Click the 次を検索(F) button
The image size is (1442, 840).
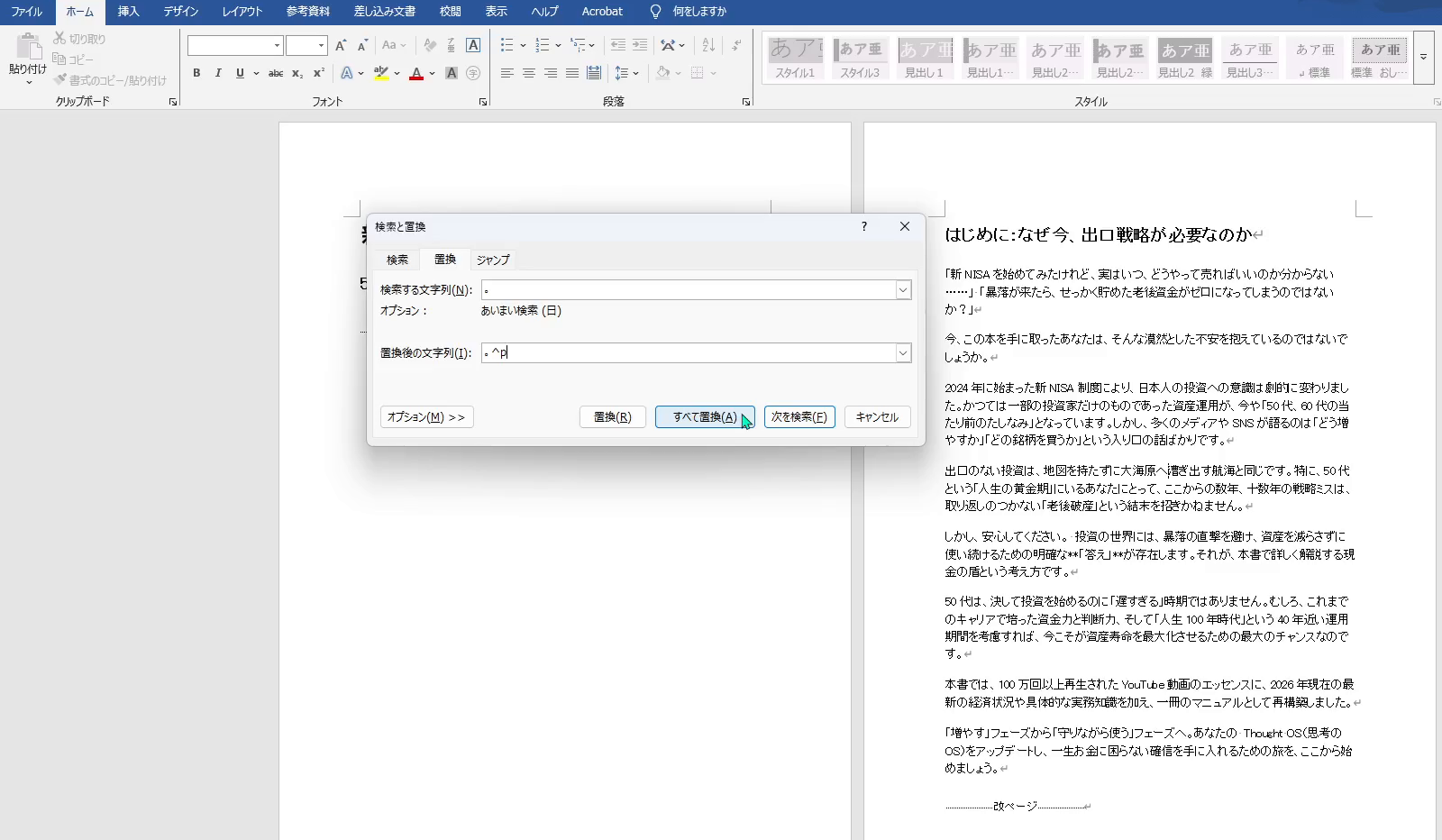[x=799, y=417]
